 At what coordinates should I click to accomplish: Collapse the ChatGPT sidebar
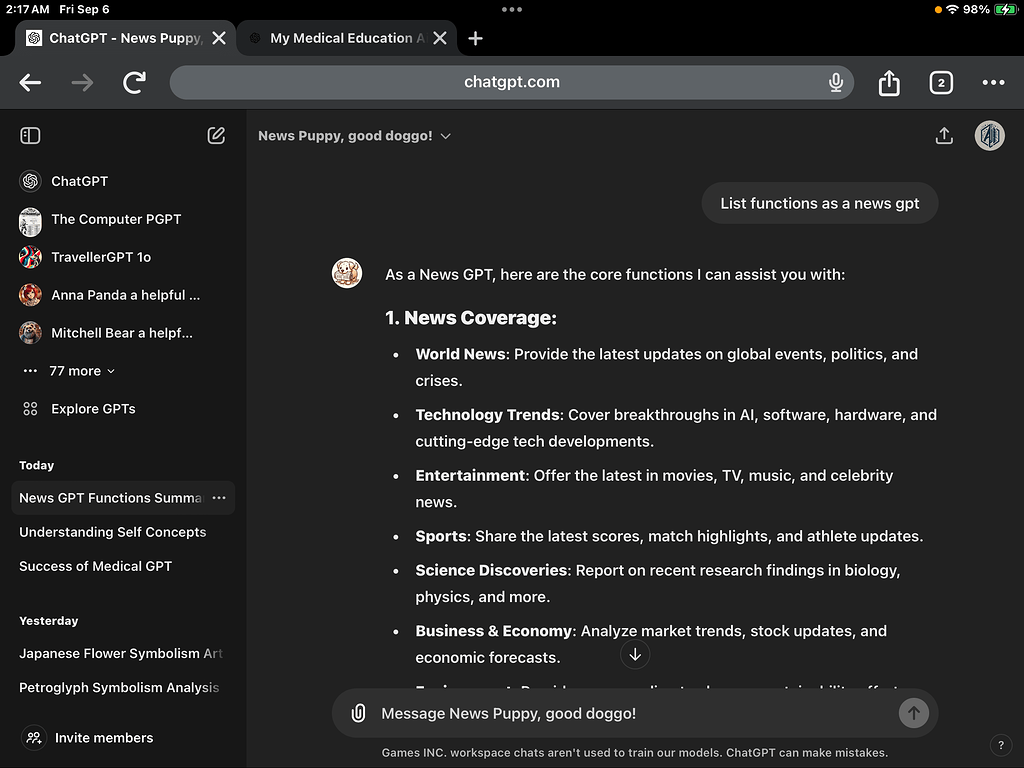pyautogui.click(x=30, y=135)
